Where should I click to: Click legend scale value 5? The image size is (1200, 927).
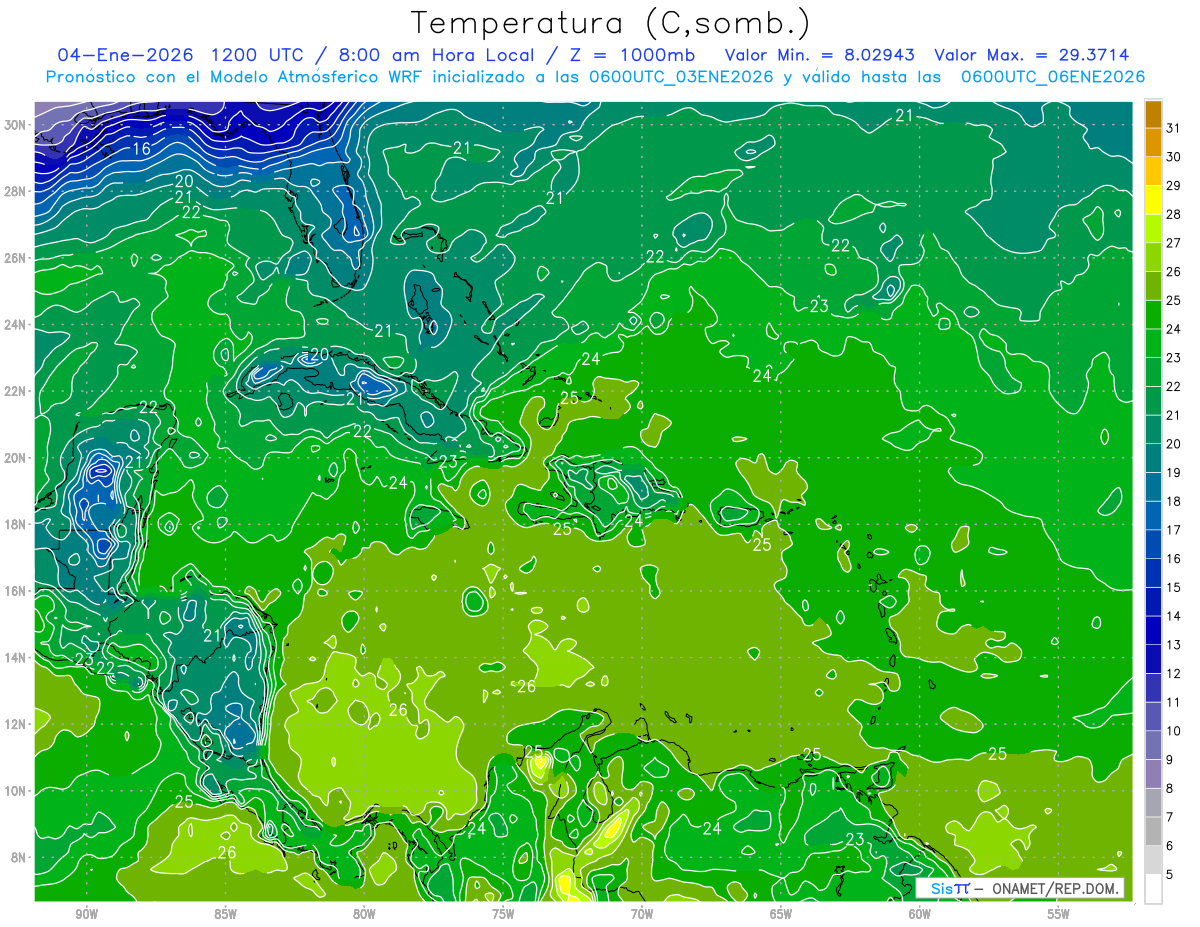[x=1171, y=875]
